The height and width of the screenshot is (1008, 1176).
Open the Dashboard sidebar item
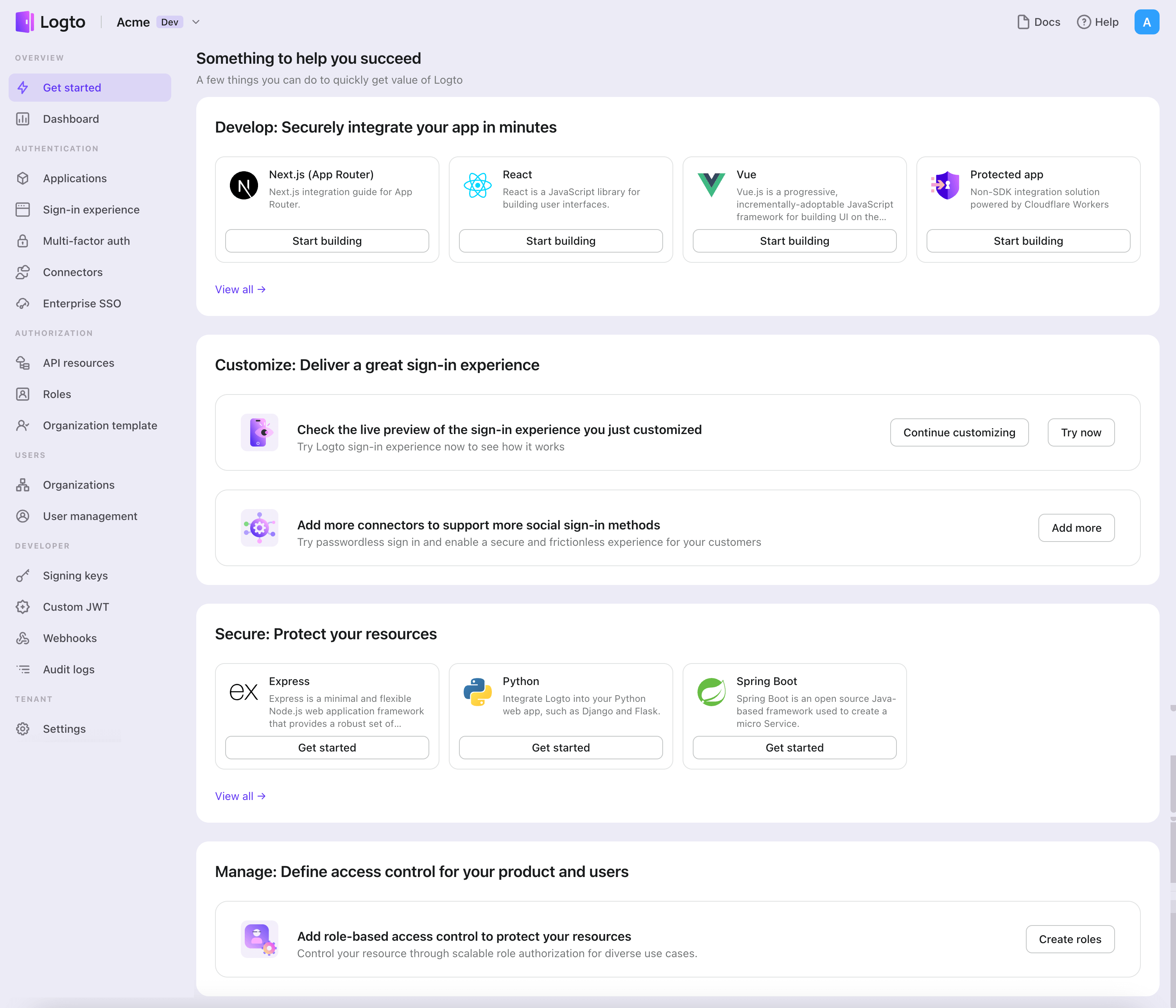tap(71, 118)
